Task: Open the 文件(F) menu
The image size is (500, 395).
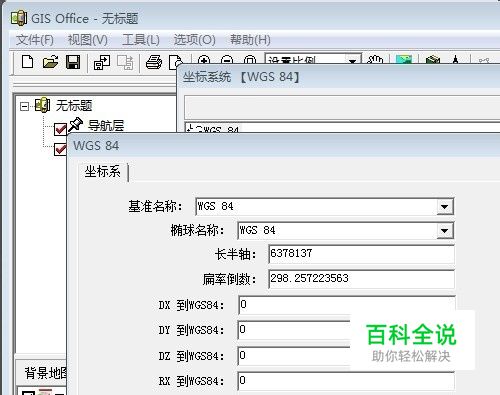Action: (x=35, y=40)
